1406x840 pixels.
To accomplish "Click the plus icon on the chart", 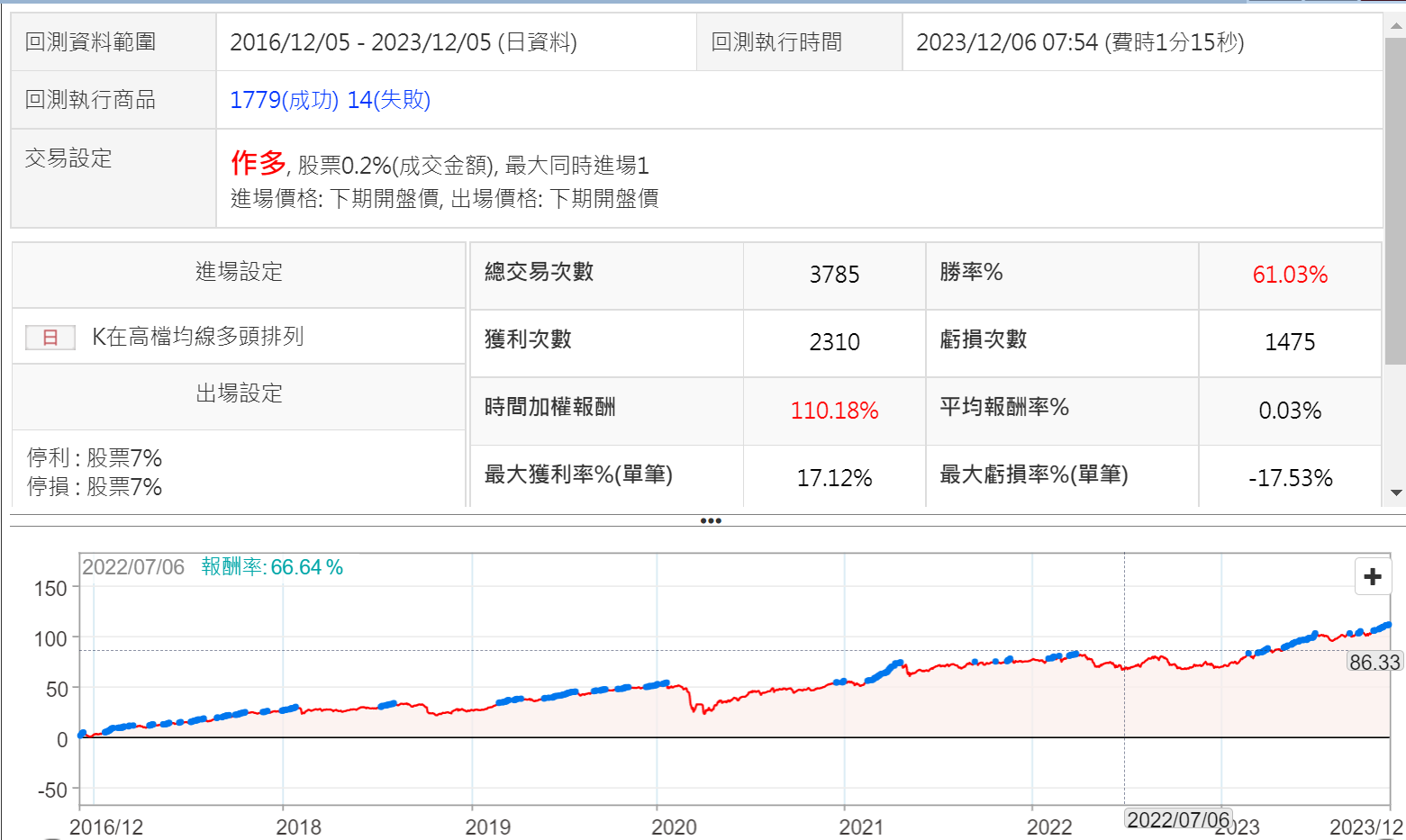I will [1373, 577].
